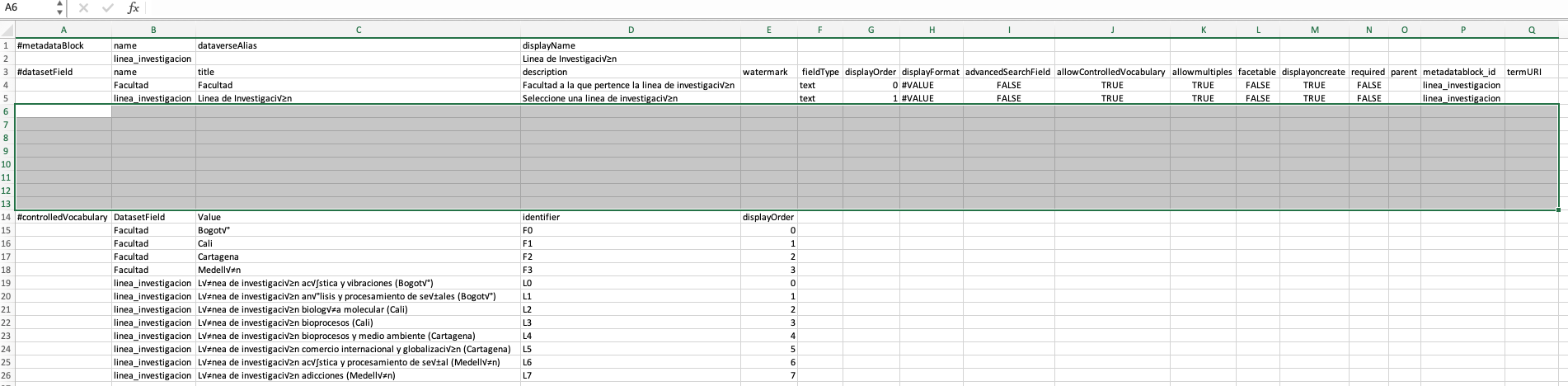Screen dimensions: 1568x386
Task: Click the termURI header cell
Action: (1523, 72)
